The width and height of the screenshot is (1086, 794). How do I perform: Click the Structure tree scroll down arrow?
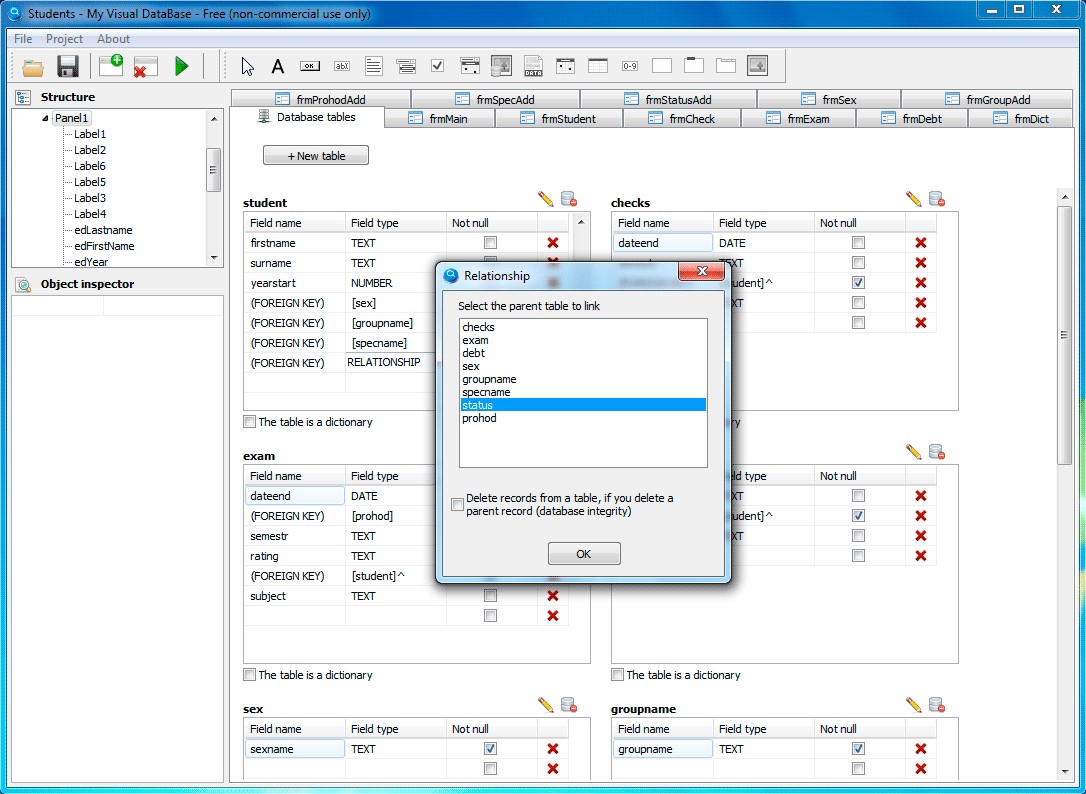coord(214,258)
